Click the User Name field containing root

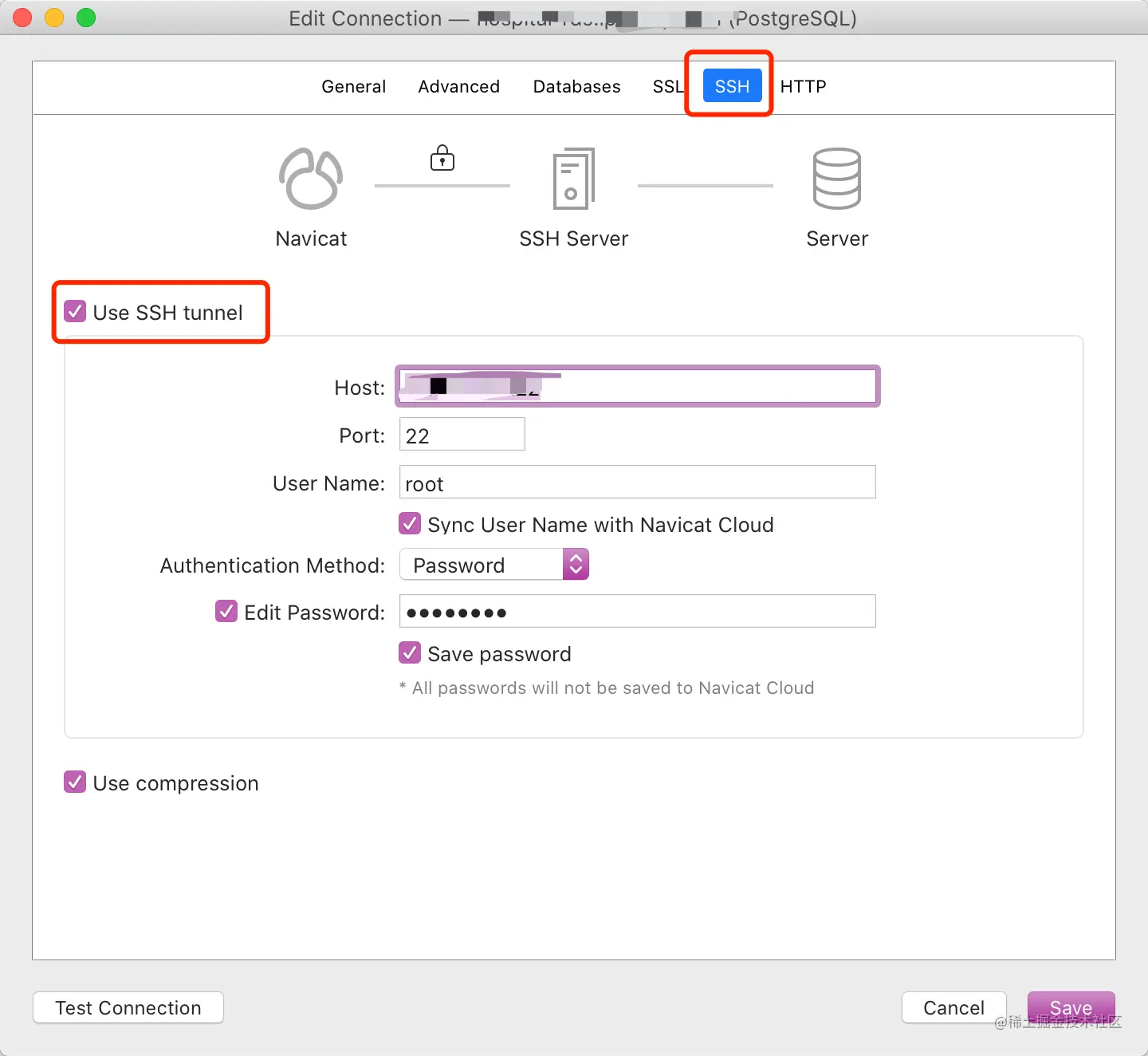coord(638,483)
